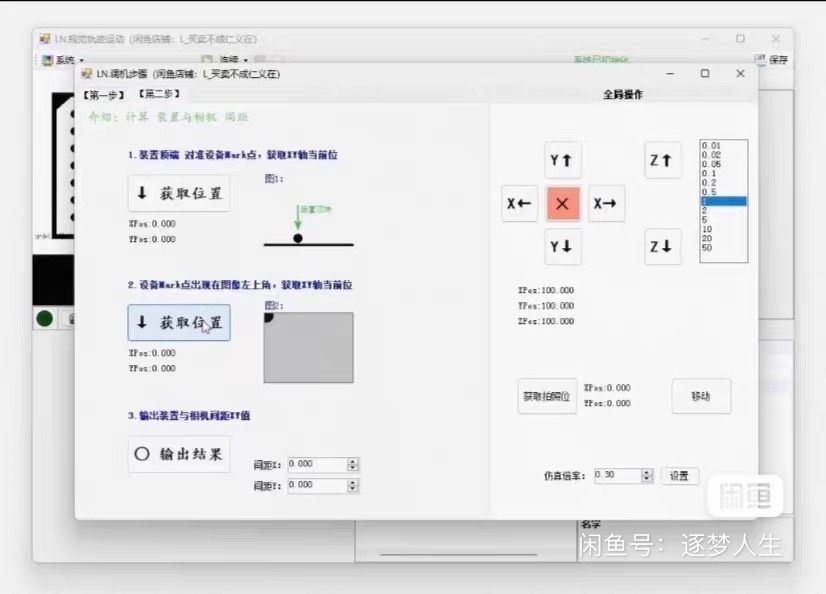Select step size 0.01 in list

point(723,145)
